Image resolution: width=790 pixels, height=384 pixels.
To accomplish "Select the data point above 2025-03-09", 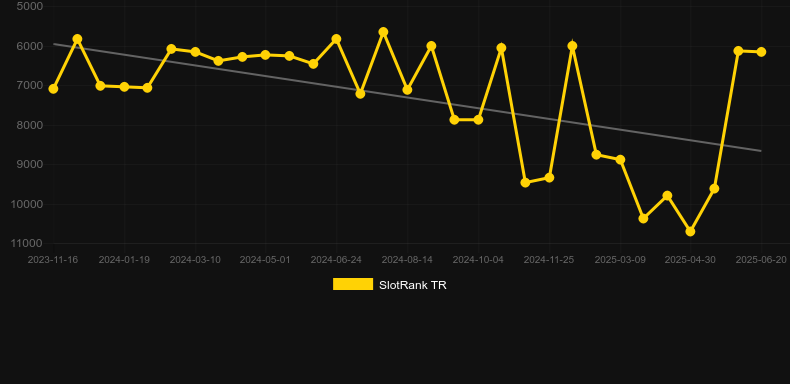I will point(620,160).
